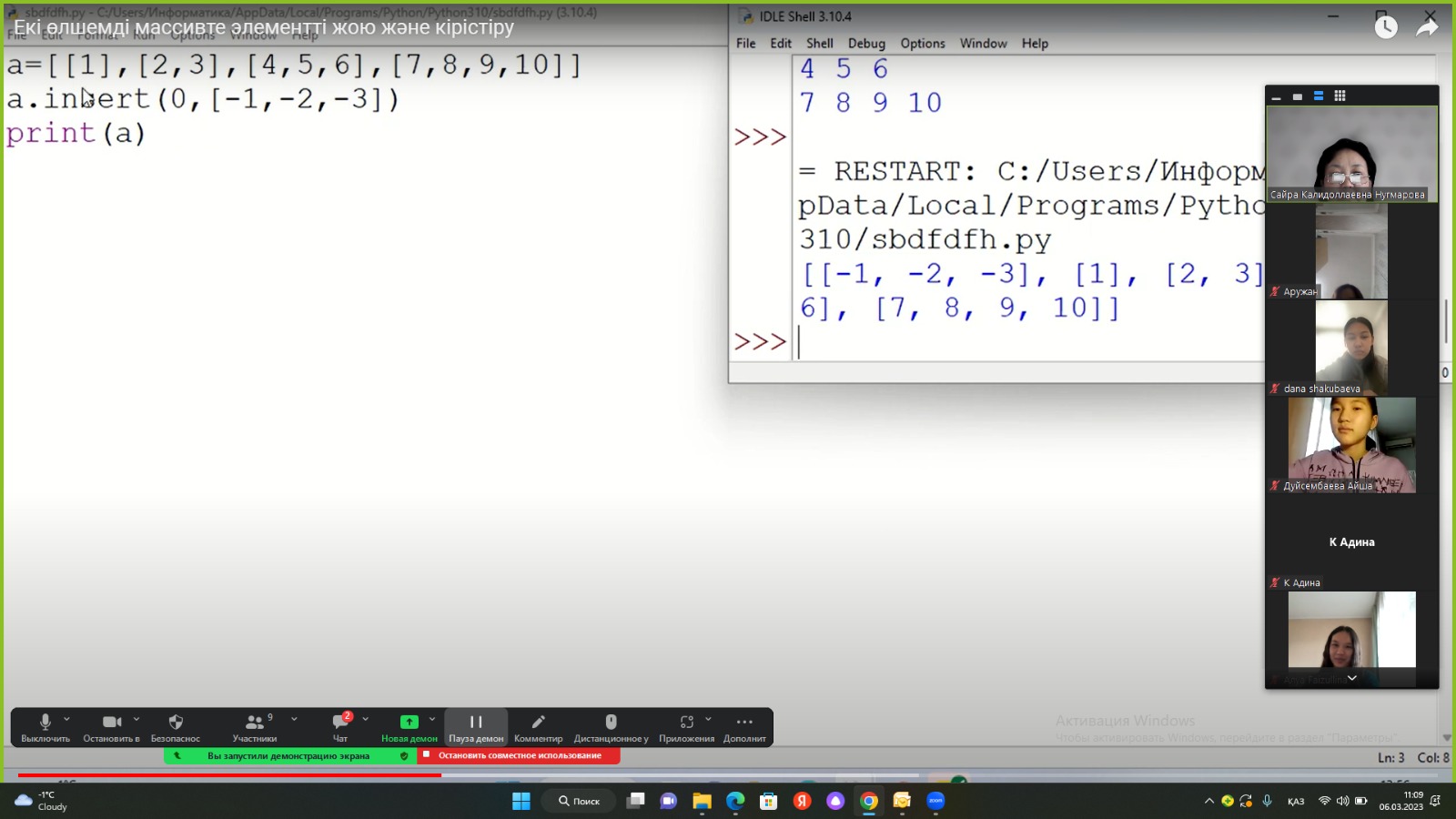
Task: Open Комментир annotation pencil tool
Action: [x=538, y=727]
